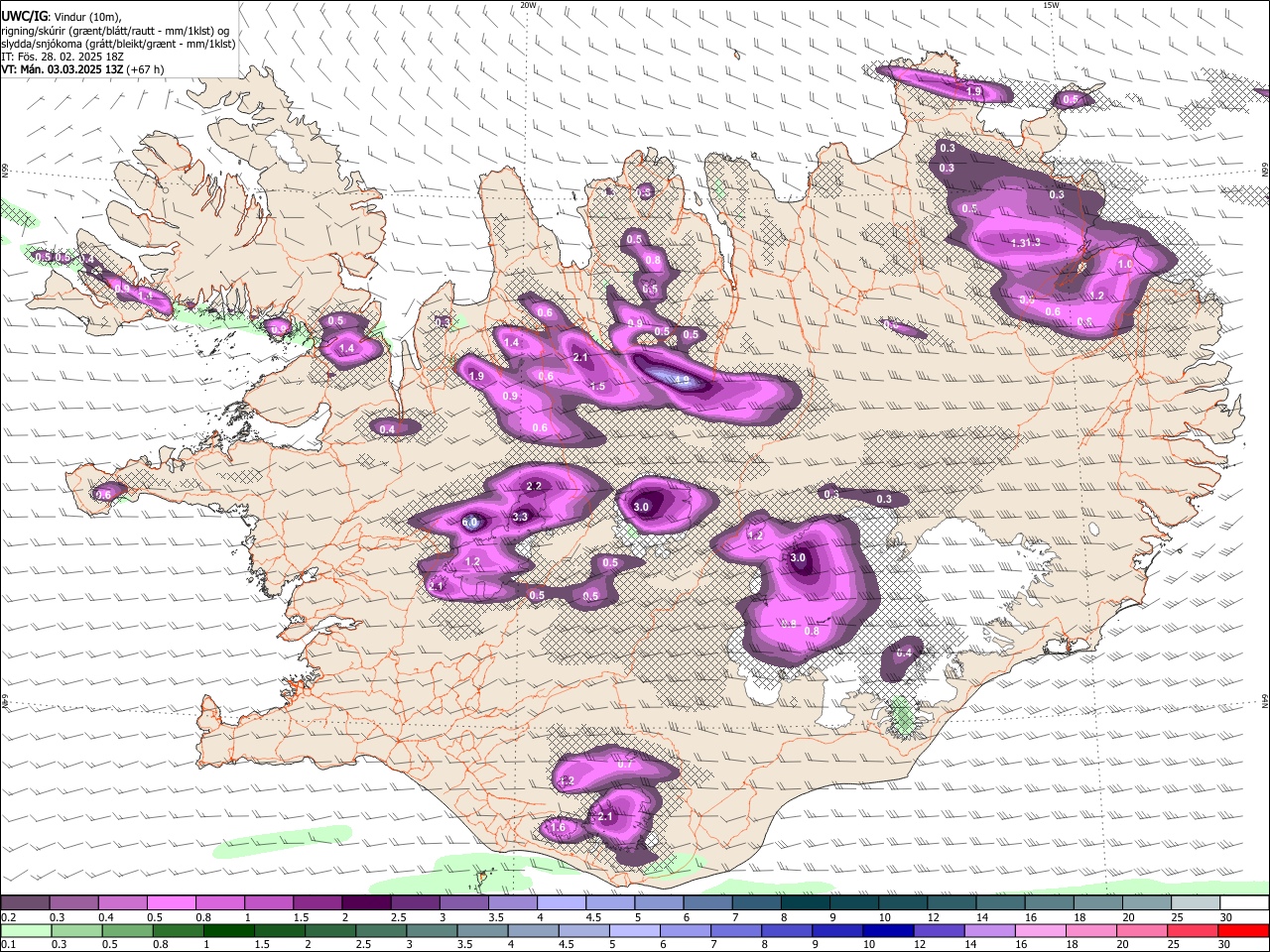Click the IT: Fös. 28. 02. 2025 18Z line
The image size is (1270, 952).
[x=63, y=57]
